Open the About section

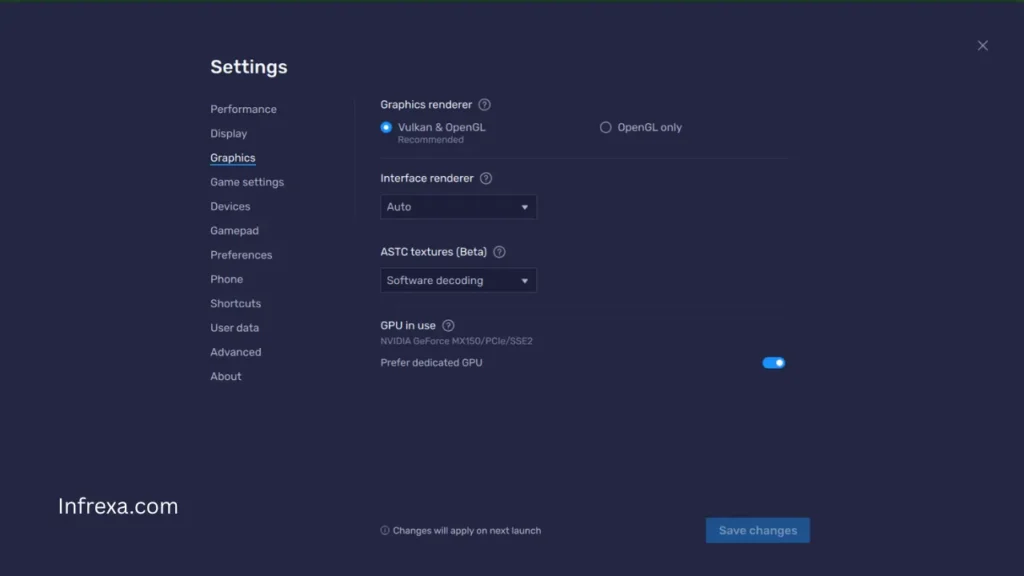tap(225, 376)
